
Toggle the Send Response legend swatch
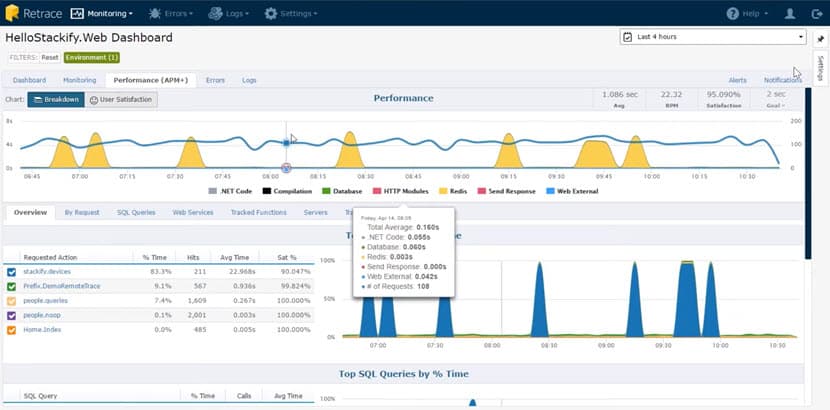tap(482, 192)
